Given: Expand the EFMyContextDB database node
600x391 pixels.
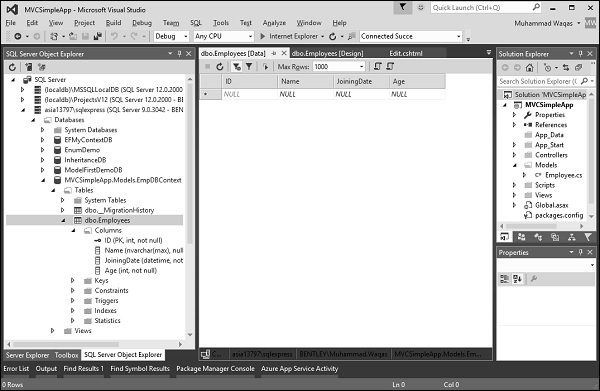Looking at the screenshot, I should coord(42,140).
